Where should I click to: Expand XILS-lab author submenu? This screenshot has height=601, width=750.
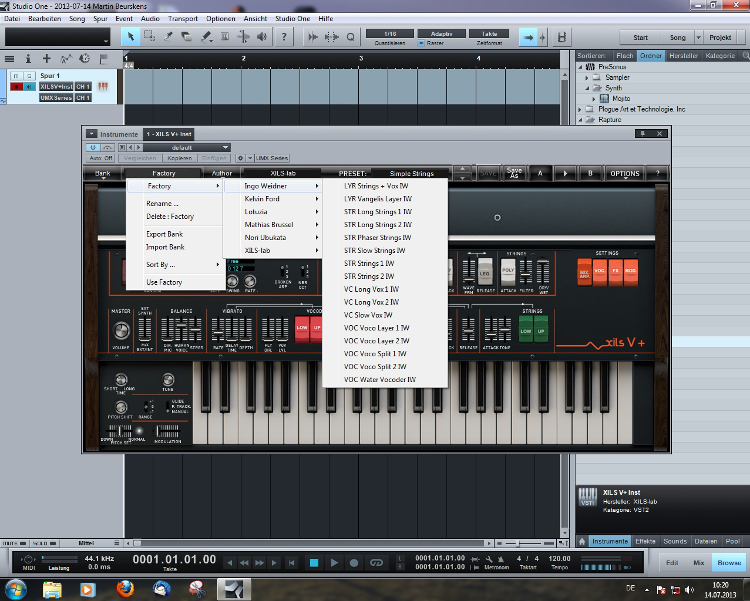273,250
